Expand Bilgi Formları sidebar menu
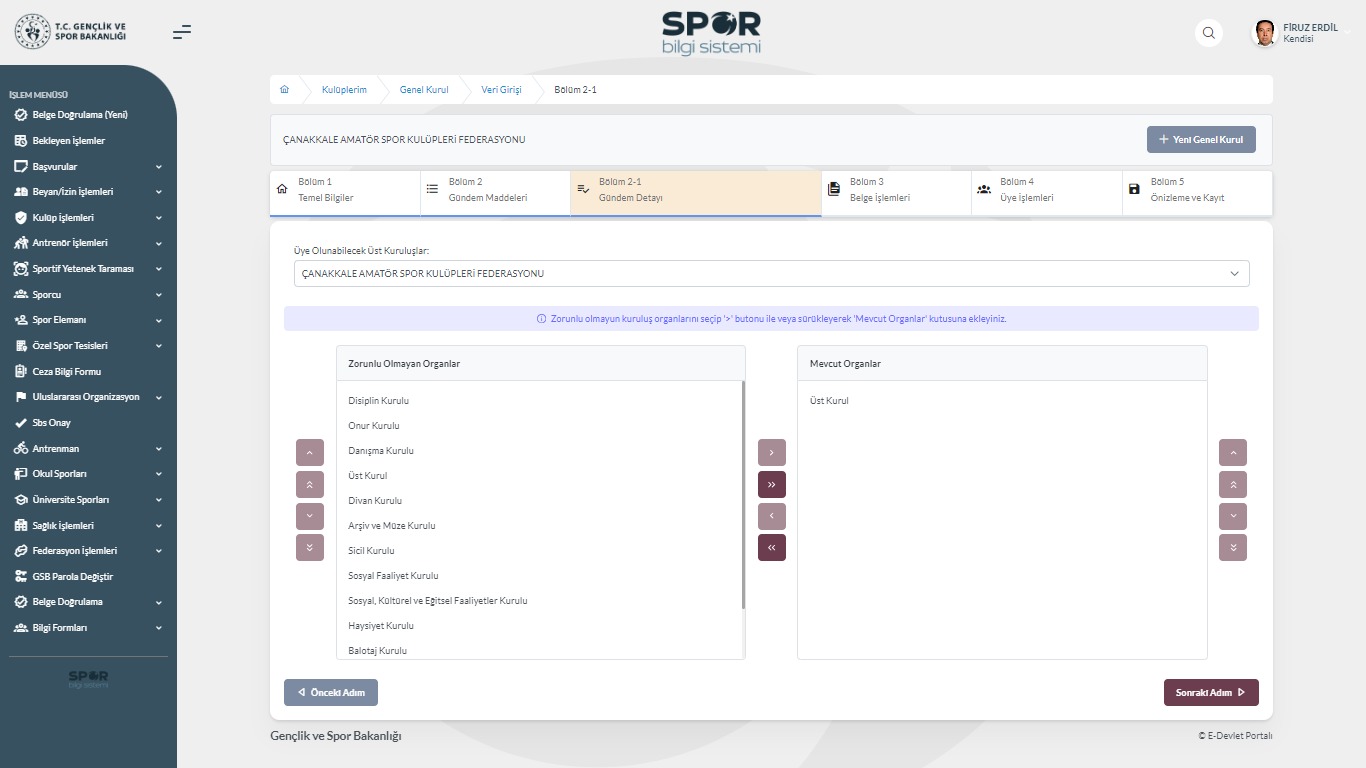 (x=88, y=628)
